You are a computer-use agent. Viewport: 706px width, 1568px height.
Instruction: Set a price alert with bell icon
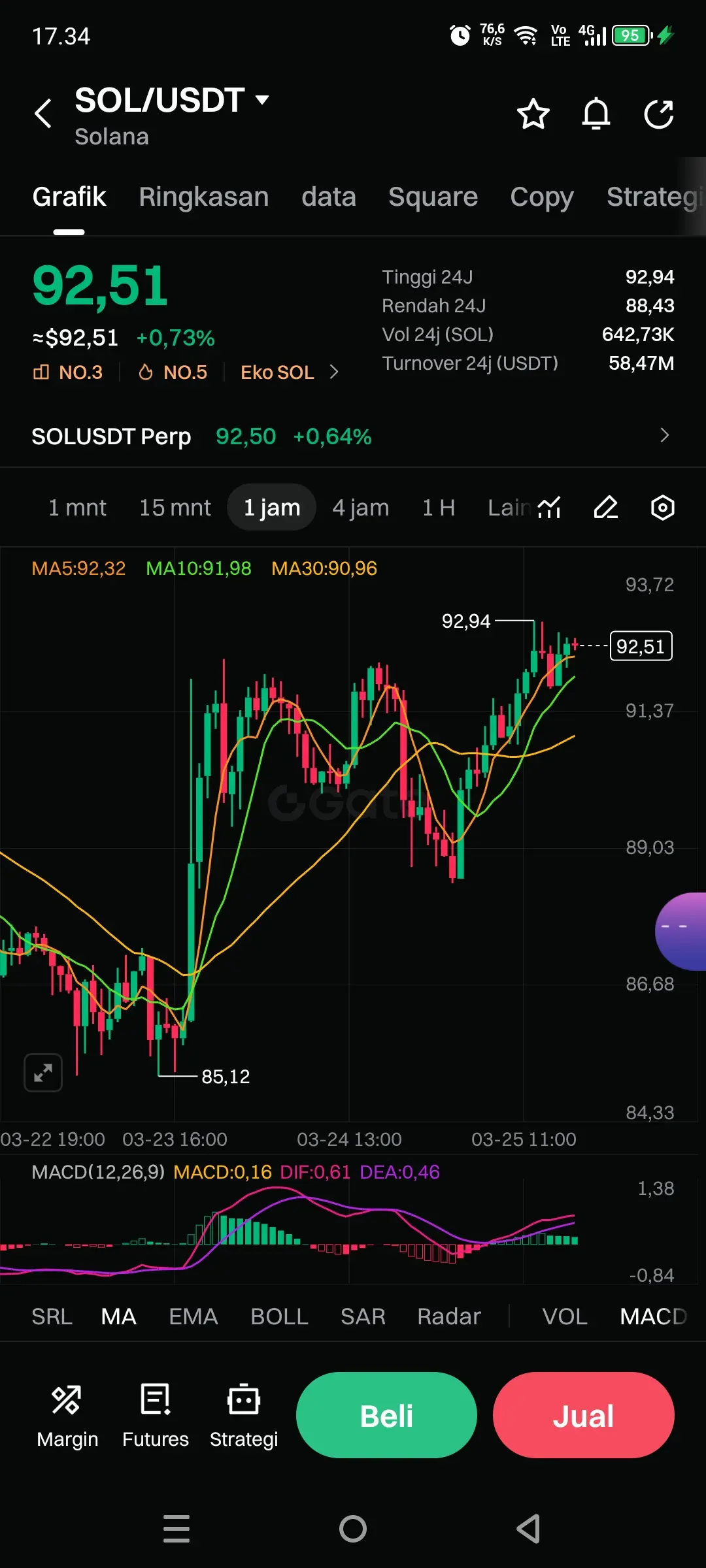click(596, 114)
